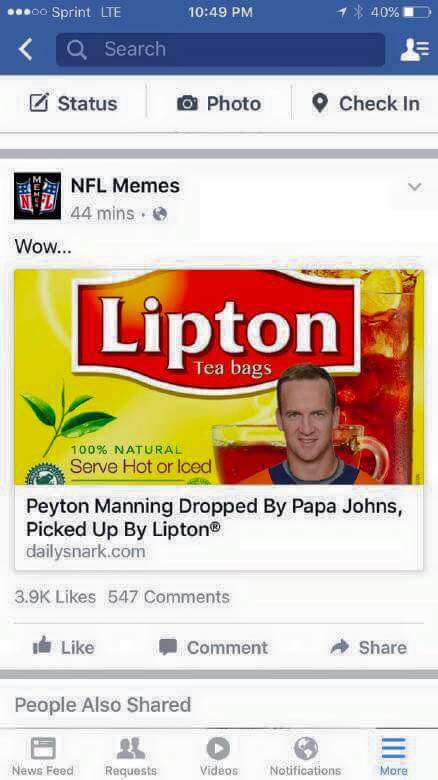The image size is (438, 780).
Task: Tap the camera Photo icon
Action: pos(188,103)
